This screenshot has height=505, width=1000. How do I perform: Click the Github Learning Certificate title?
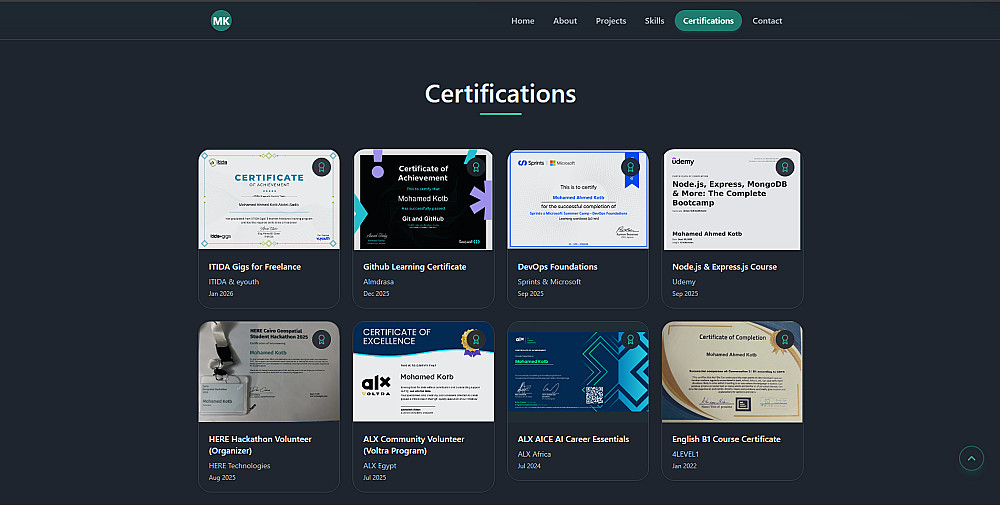(415, 267)
